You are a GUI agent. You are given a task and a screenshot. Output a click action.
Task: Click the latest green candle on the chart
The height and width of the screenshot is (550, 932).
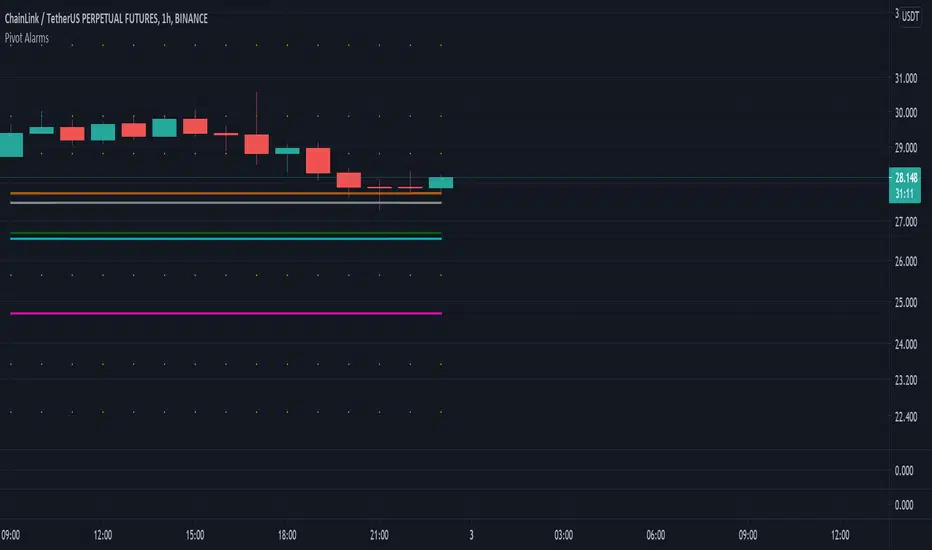coord(441,182)
